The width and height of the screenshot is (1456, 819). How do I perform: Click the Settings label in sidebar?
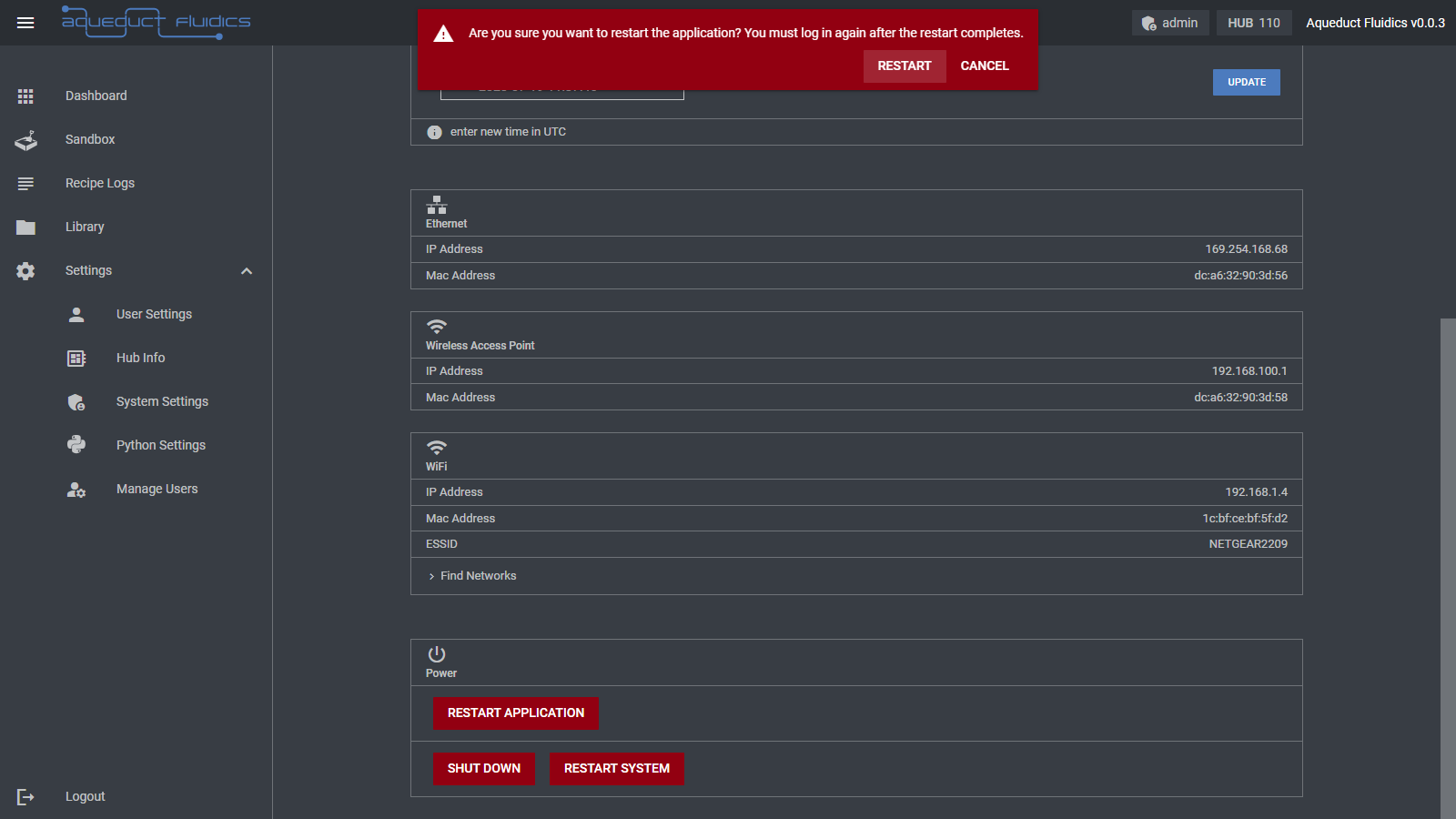click(88, 270)
